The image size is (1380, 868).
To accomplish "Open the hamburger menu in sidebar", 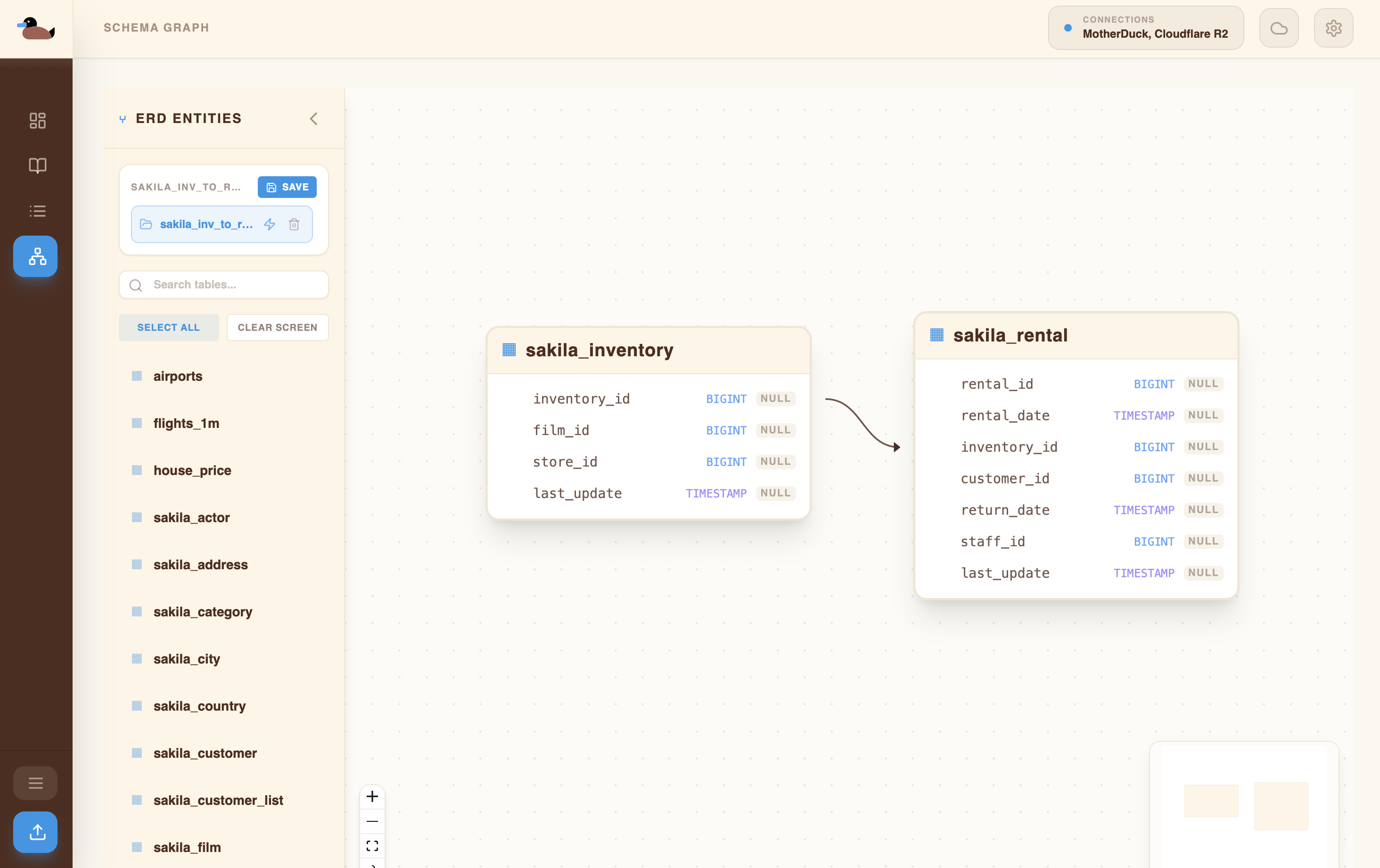I will click(x=35, y=783).
